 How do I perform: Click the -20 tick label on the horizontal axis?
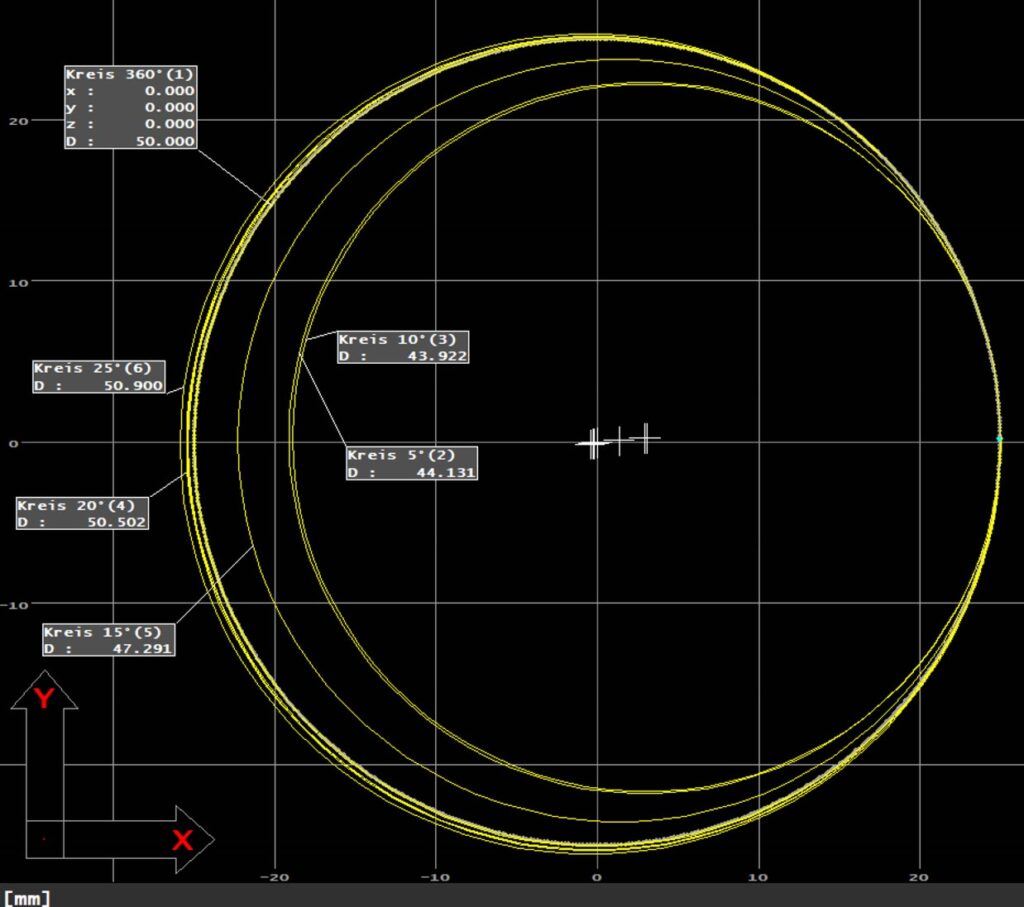pos(274,877)
